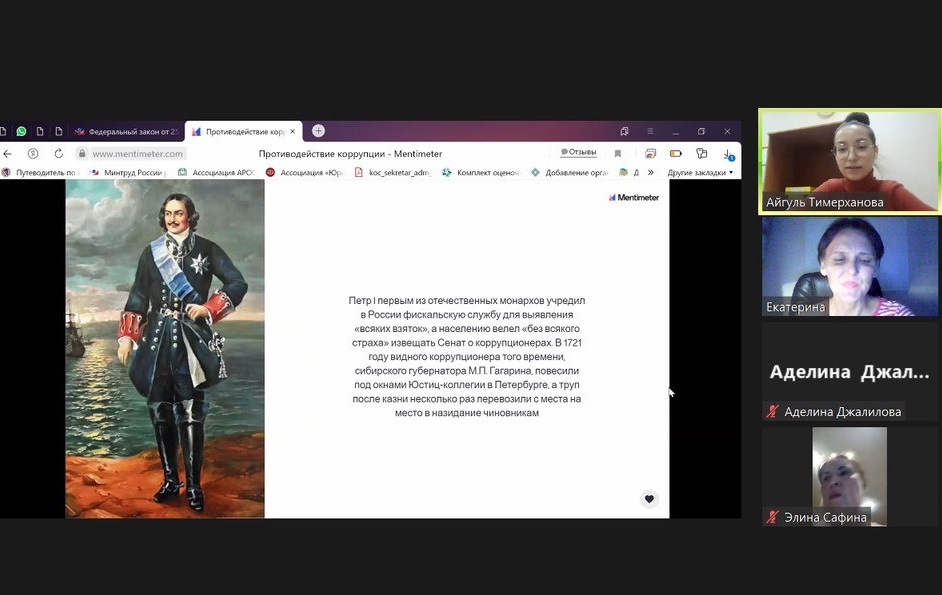
Task: Expand the 'Другие закладки' bookmarks folder
Action: click(x=700, y=172)
